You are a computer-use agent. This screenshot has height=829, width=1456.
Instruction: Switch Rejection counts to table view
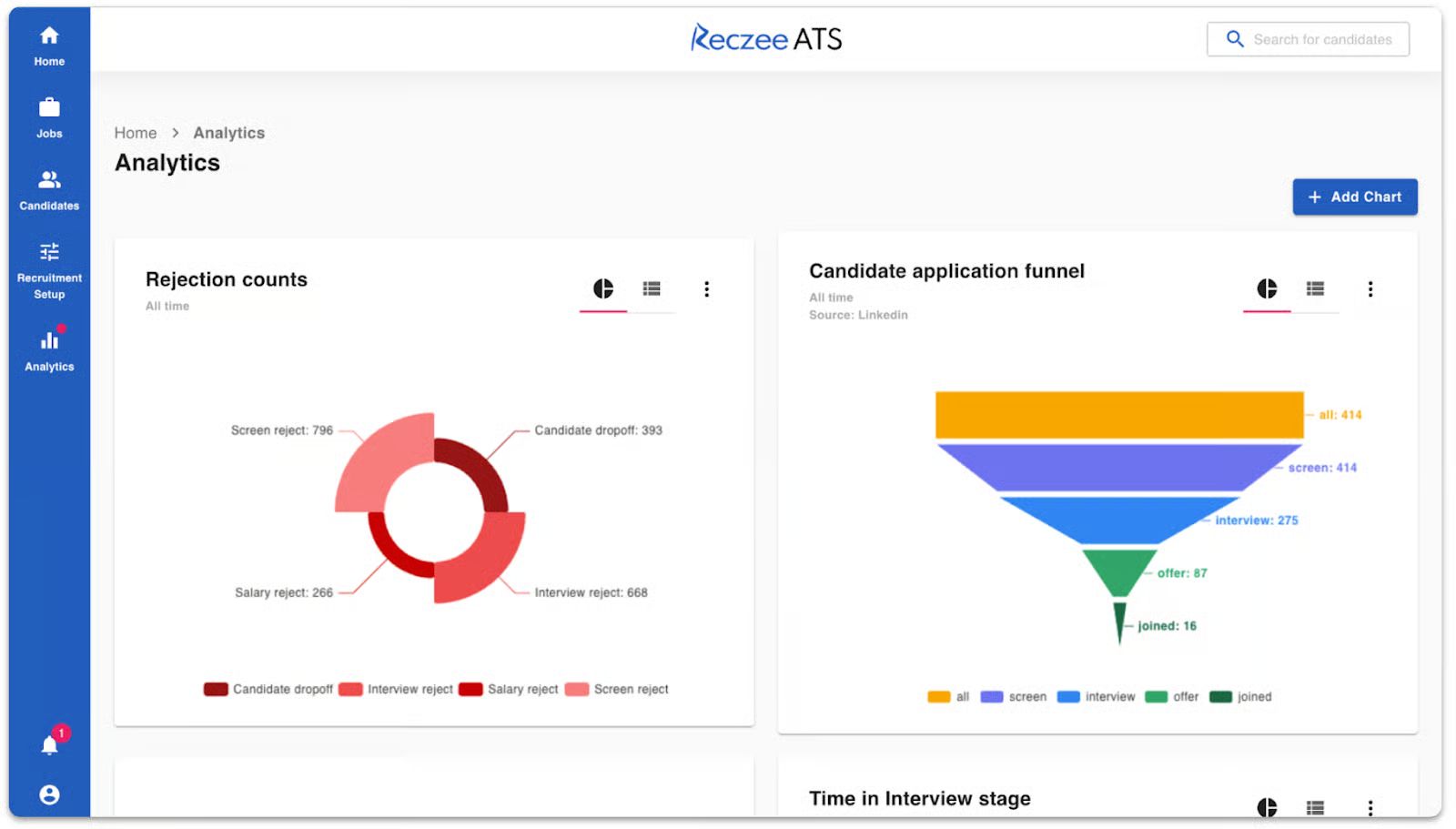pyautogui.click(x=652, y=289)
